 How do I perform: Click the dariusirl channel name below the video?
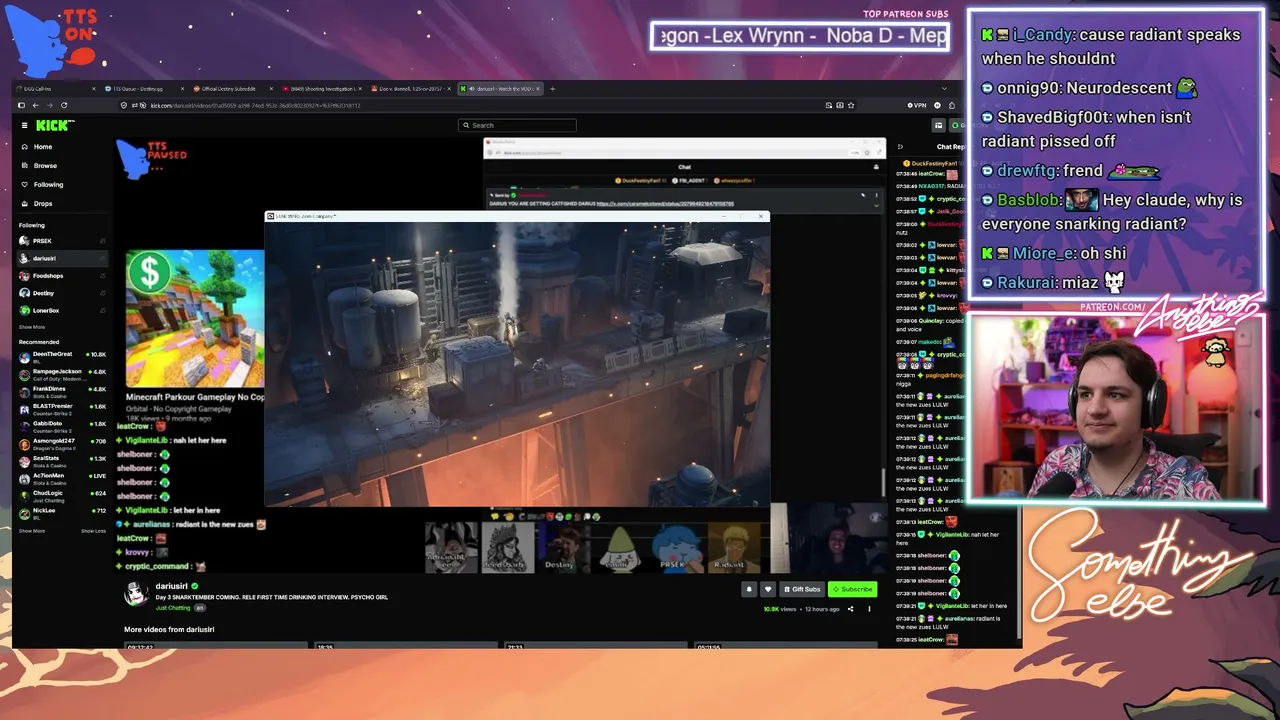click(172, 586)
